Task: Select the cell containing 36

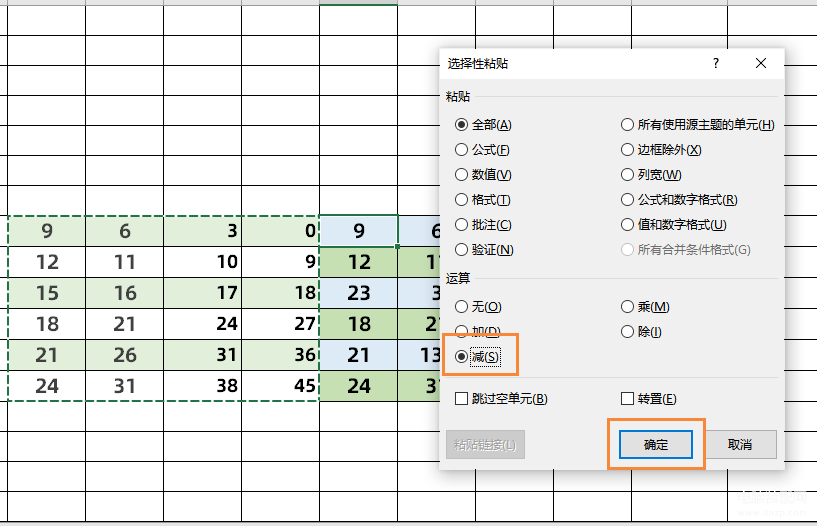Action: [280, 355]
